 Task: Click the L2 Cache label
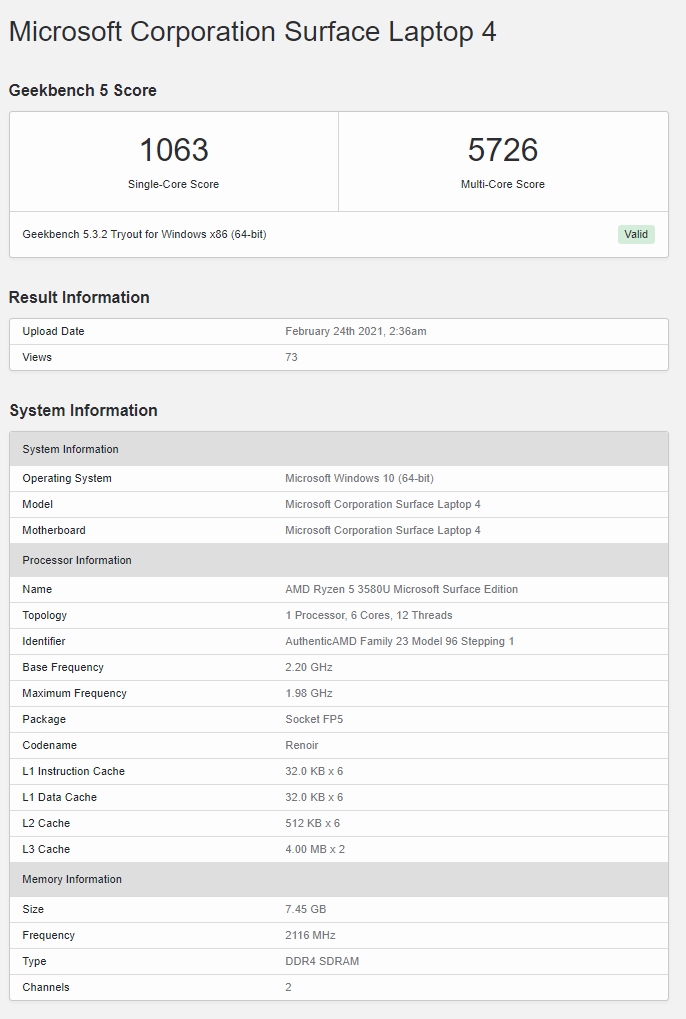[46, 823]
